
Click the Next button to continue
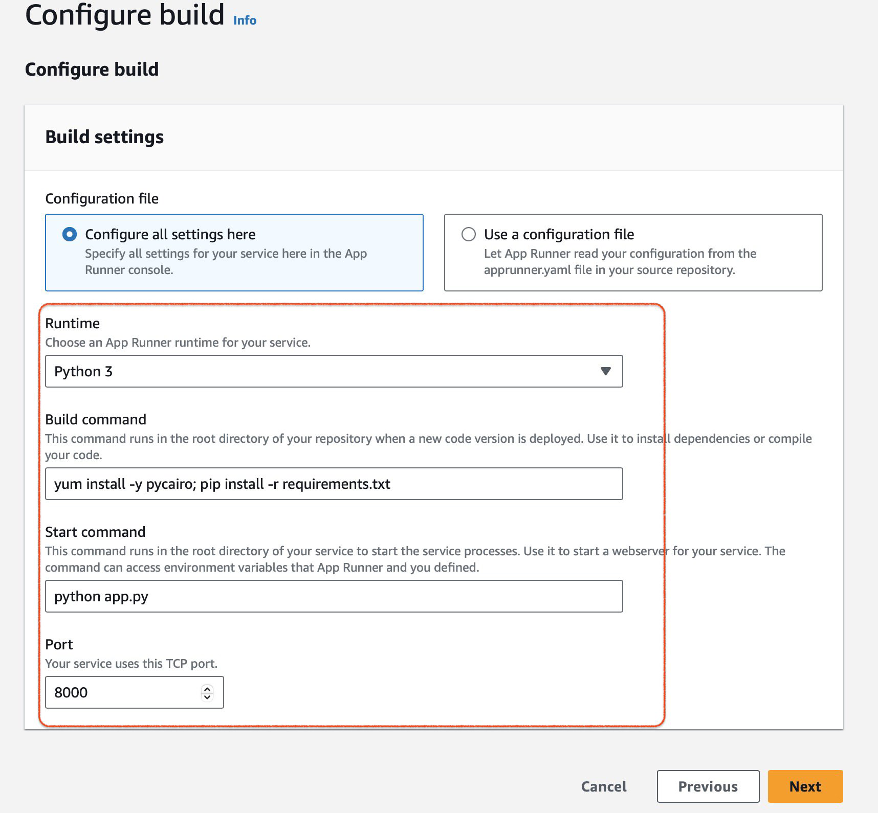pyautogui.click(x=805, y=786)
